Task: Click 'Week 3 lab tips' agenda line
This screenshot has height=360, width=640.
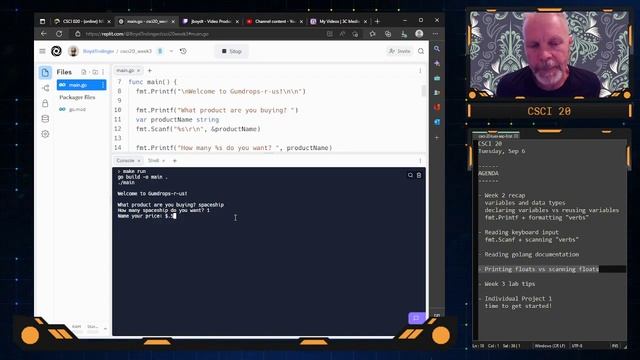Action: 509,284
